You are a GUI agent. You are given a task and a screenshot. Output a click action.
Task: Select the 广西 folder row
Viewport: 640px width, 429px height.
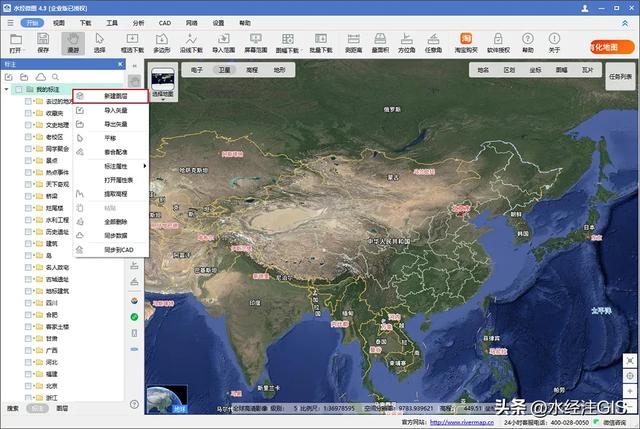click(x=52, y=350)
